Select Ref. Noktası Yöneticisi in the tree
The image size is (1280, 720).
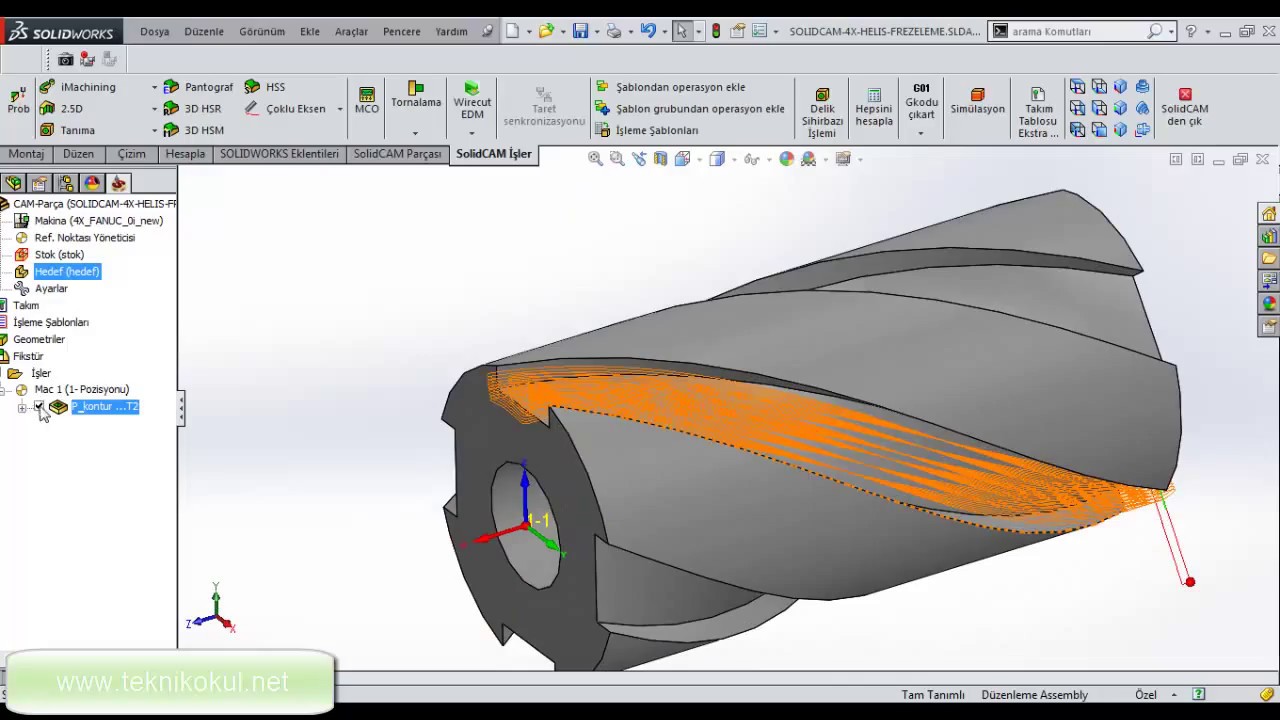[x=84, y=238]
